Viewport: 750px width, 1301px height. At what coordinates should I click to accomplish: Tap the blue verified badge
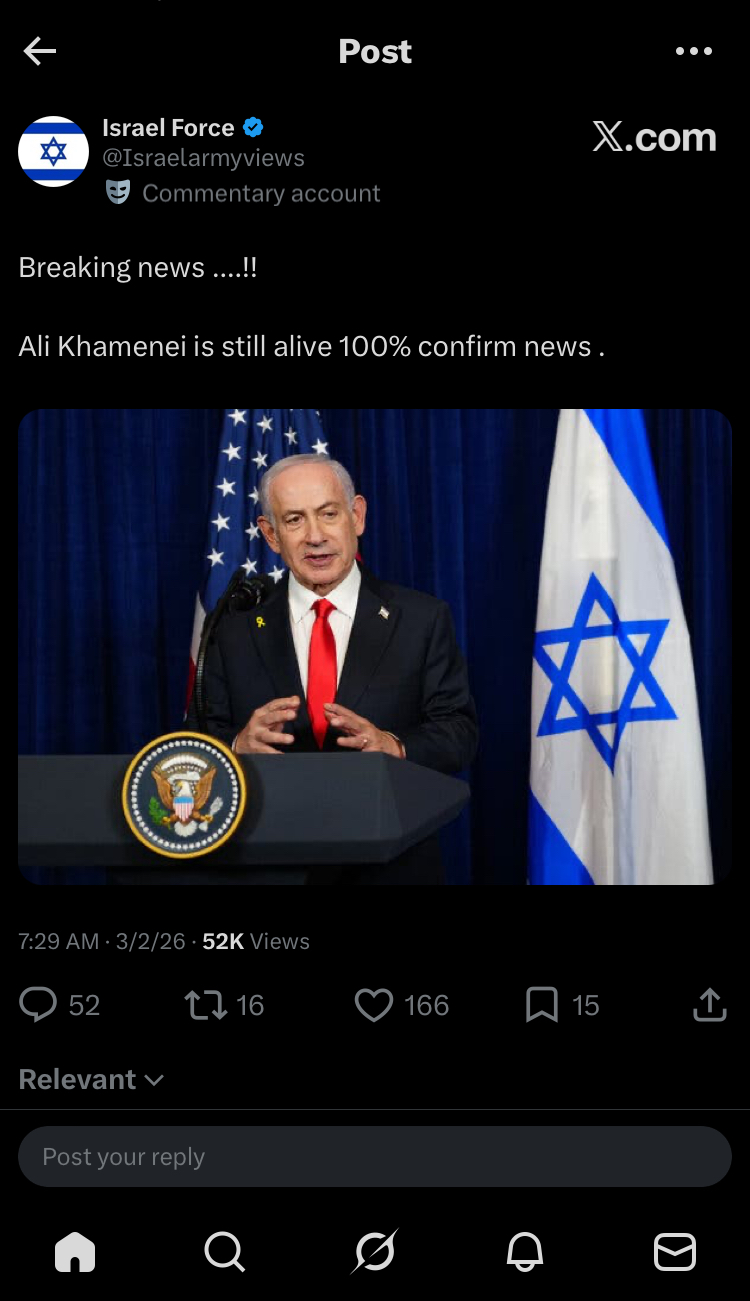pos(254,127)
